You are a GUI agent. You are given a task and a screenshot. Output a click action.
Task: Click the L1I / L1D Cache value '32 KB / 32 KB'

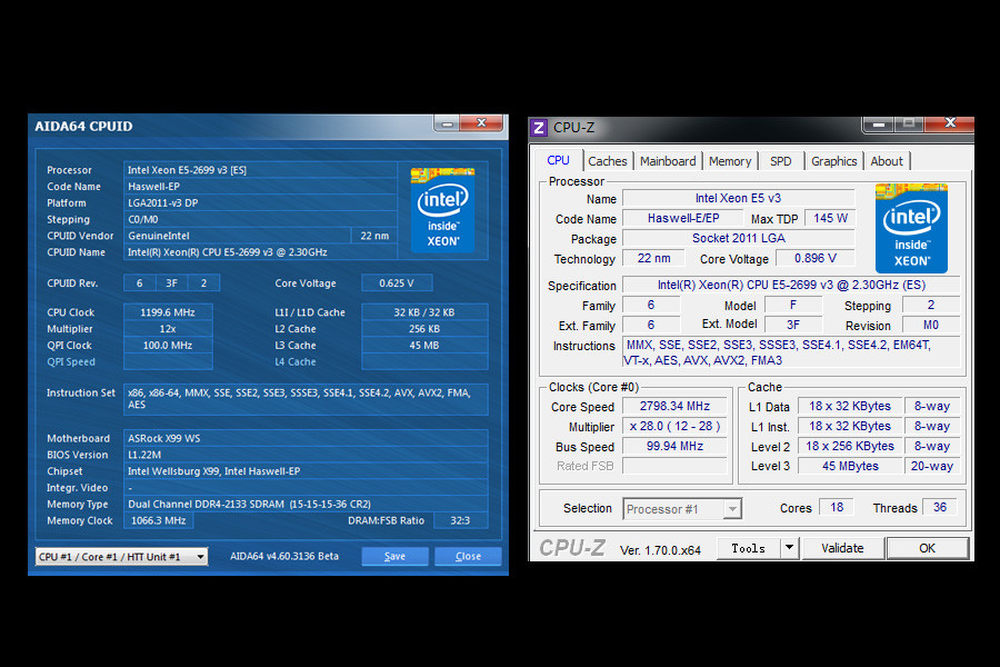[x=425, y=312]
